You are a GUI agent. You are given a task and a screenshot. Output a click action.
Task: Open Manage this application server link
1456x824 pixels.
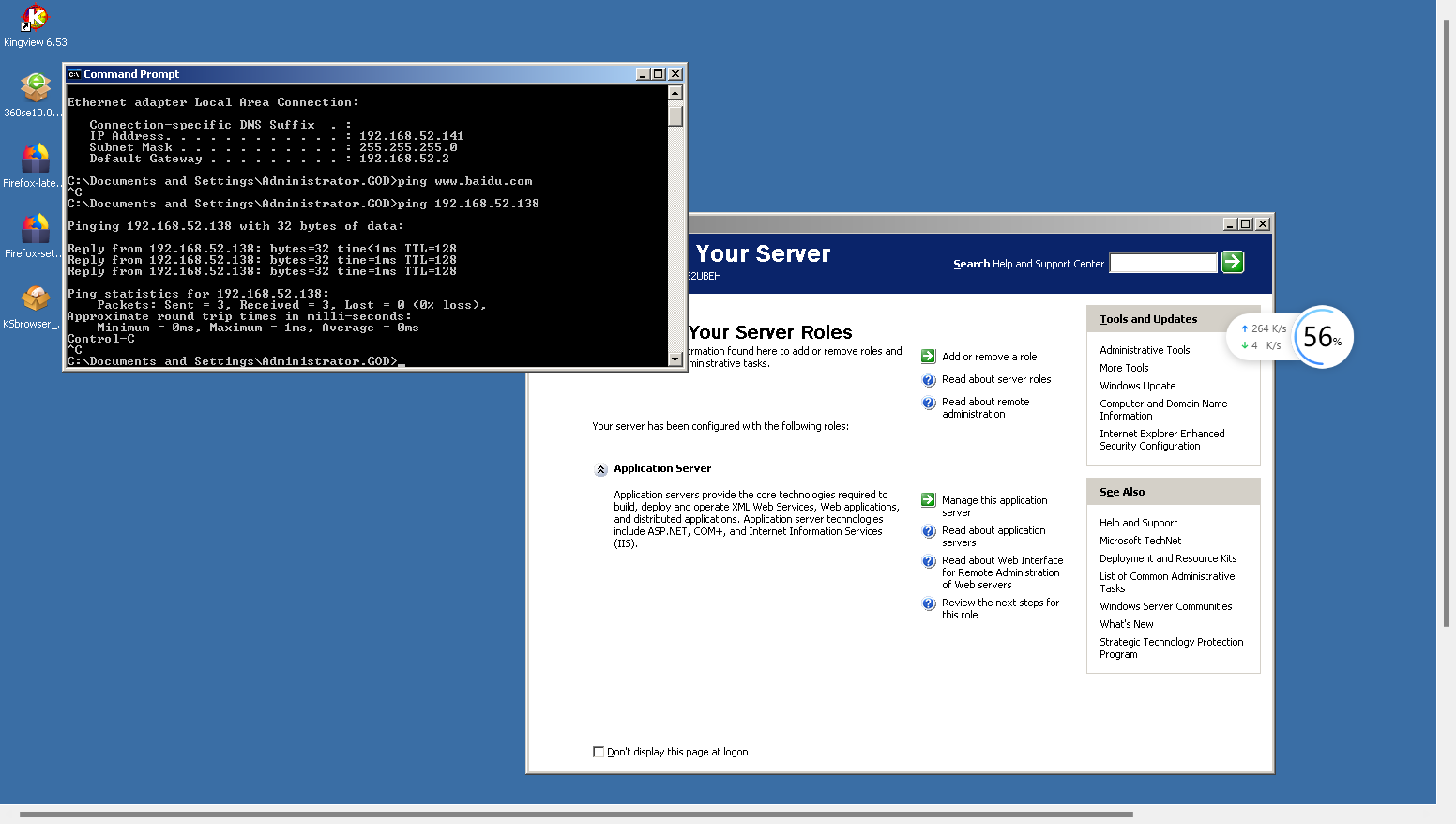tap(994, 506)
